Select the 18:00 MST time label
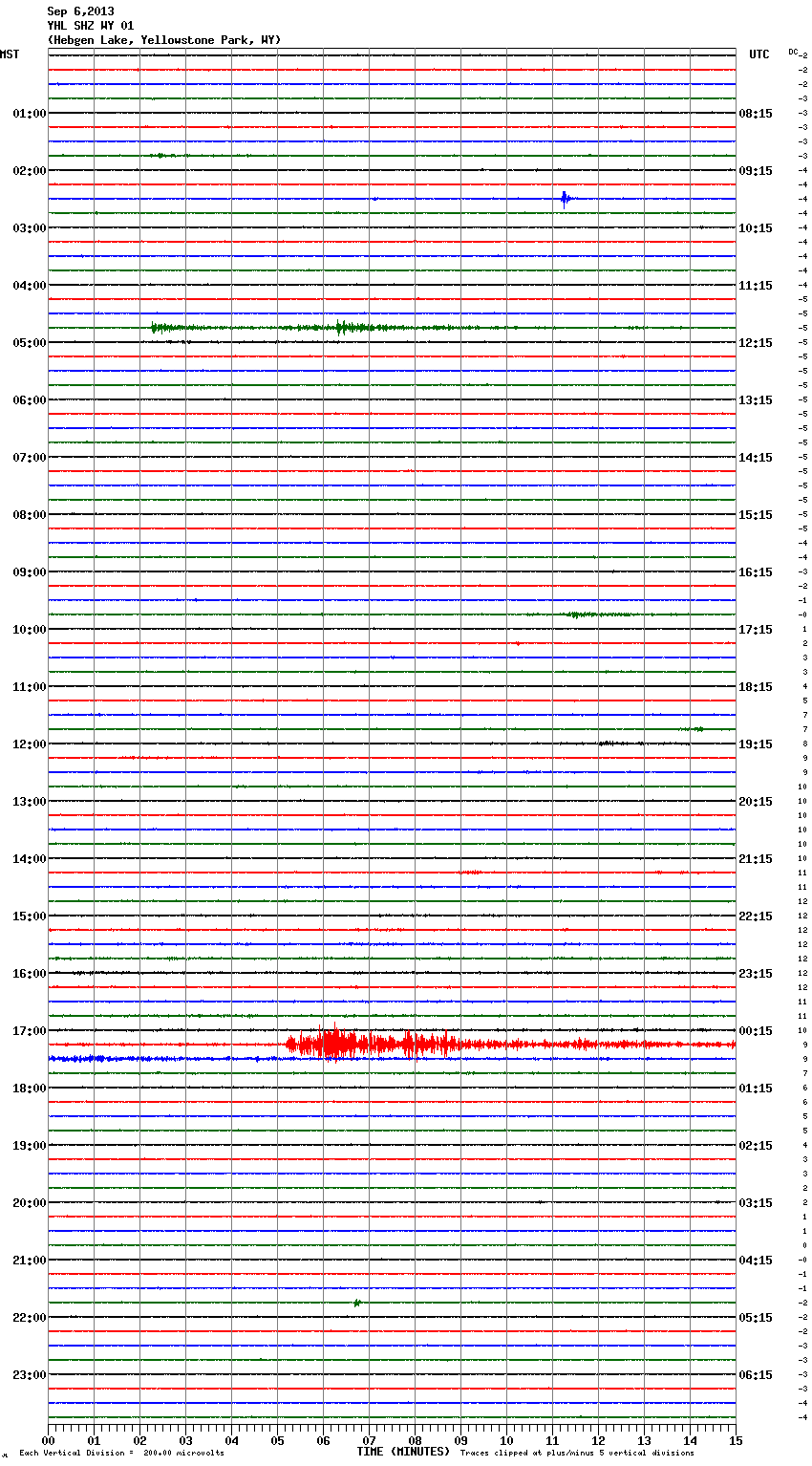 click(x=30, y=1089)
